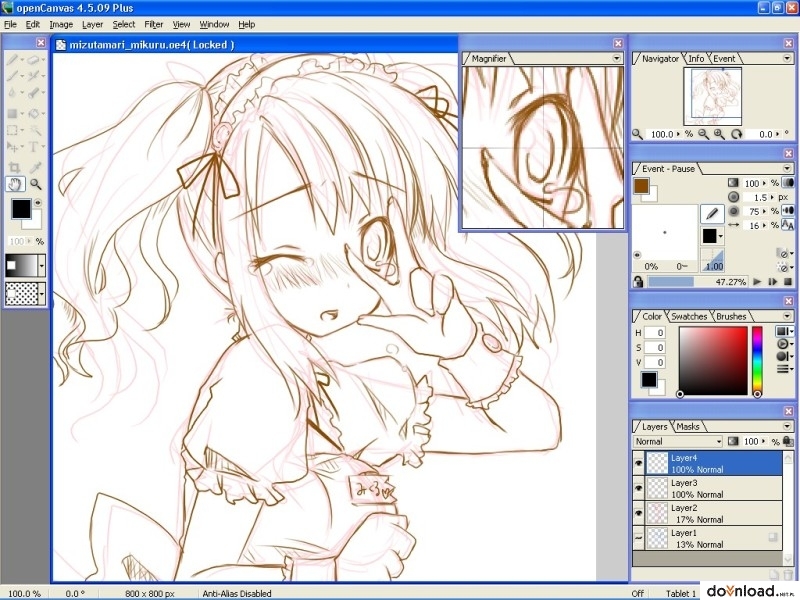This screenshot has height=600, width=800.
Task: Switch to the Brushes tab
Action: 731,316
